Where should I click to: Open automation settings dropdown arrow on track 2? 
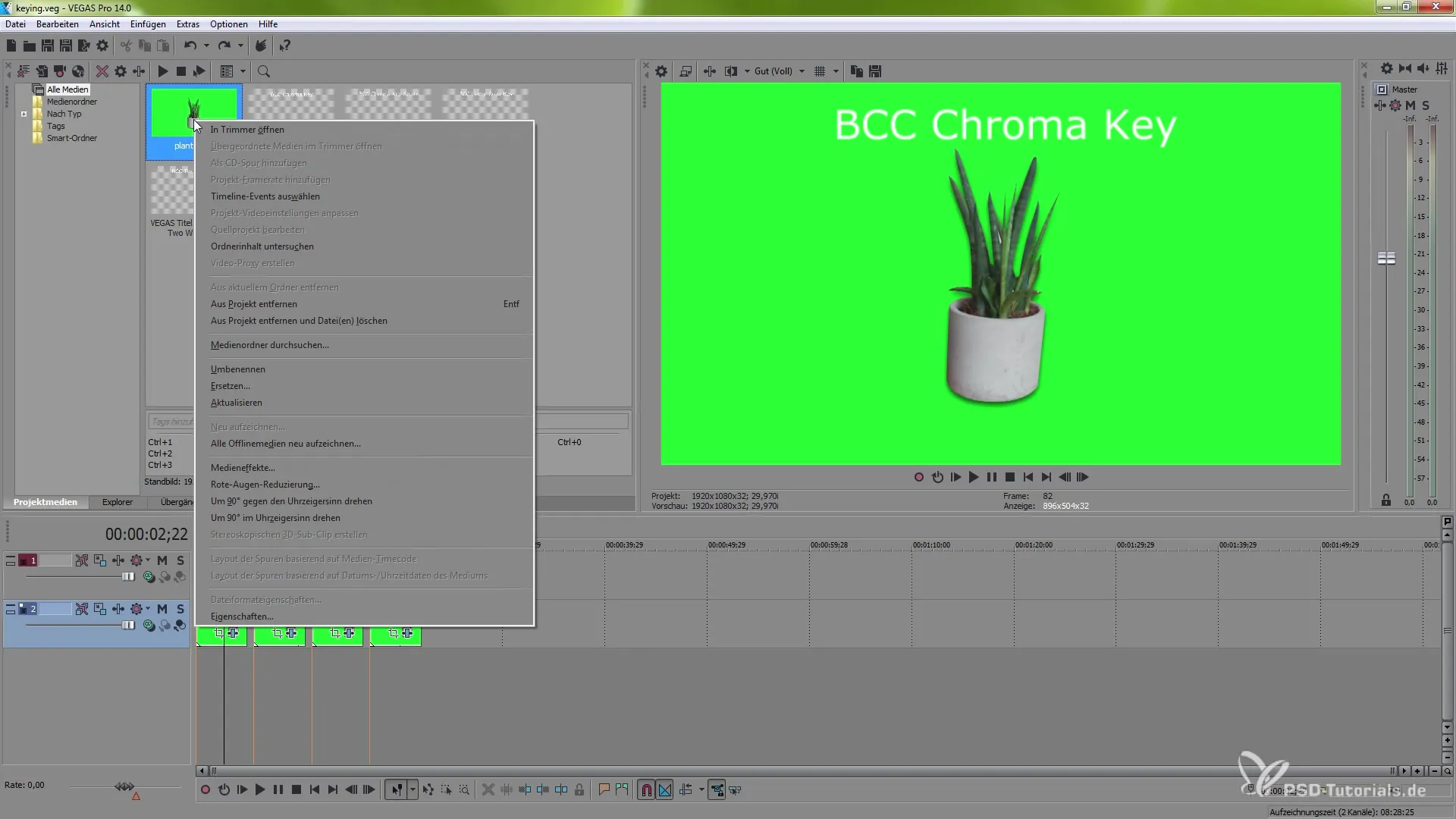pos(148,609)
